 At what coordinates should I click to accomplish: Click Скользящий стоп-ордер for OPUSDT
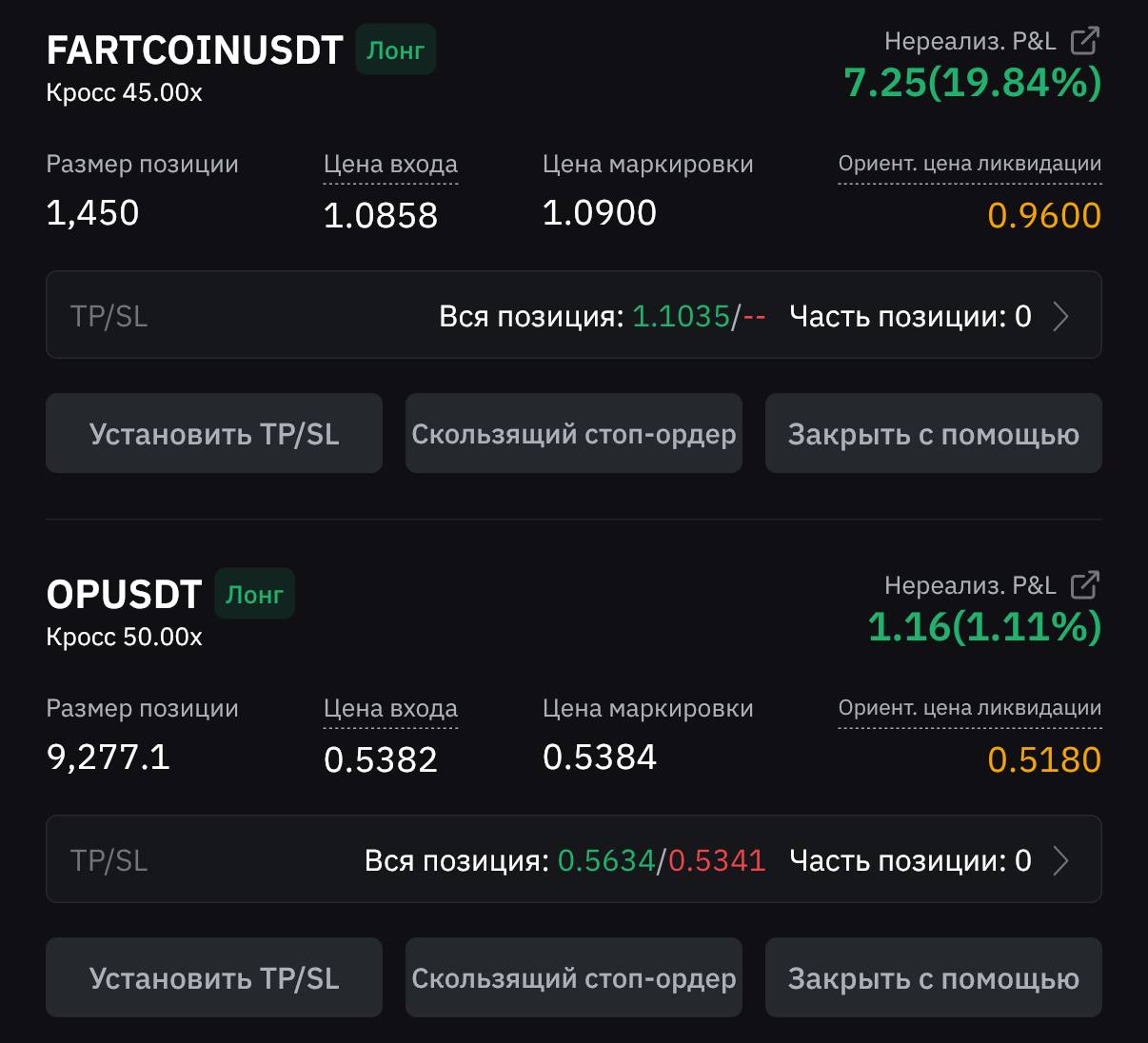[574, 977]
